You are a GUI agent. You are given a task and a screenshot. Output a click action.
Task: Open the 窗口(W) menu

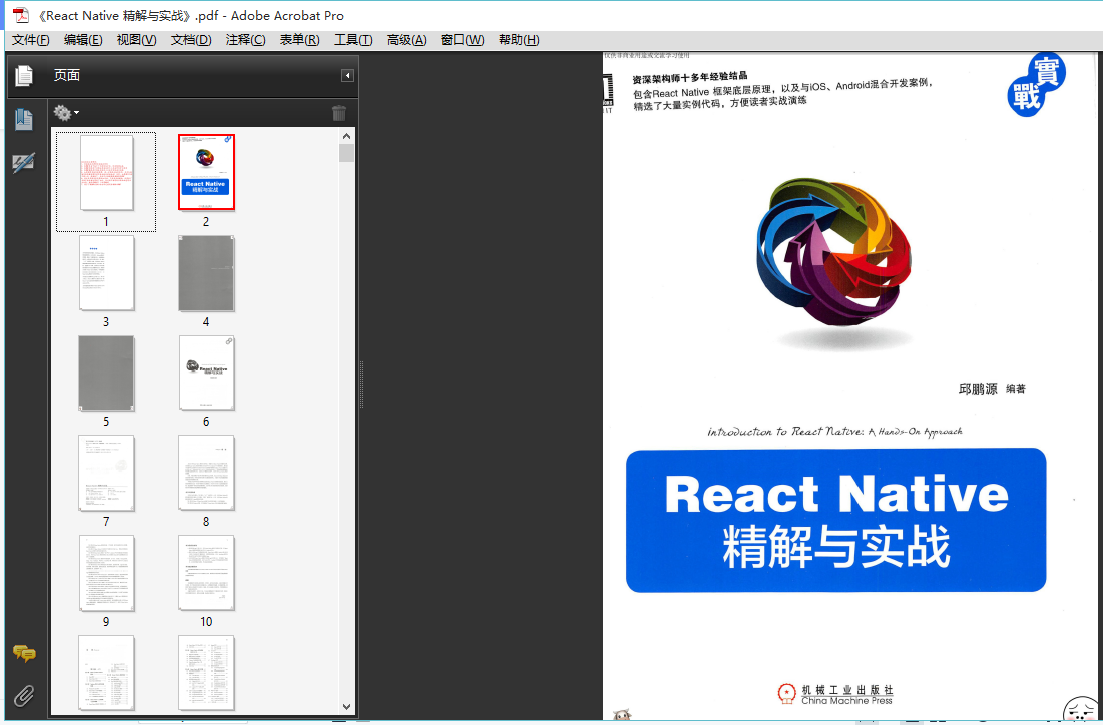[x=462, y=40]
